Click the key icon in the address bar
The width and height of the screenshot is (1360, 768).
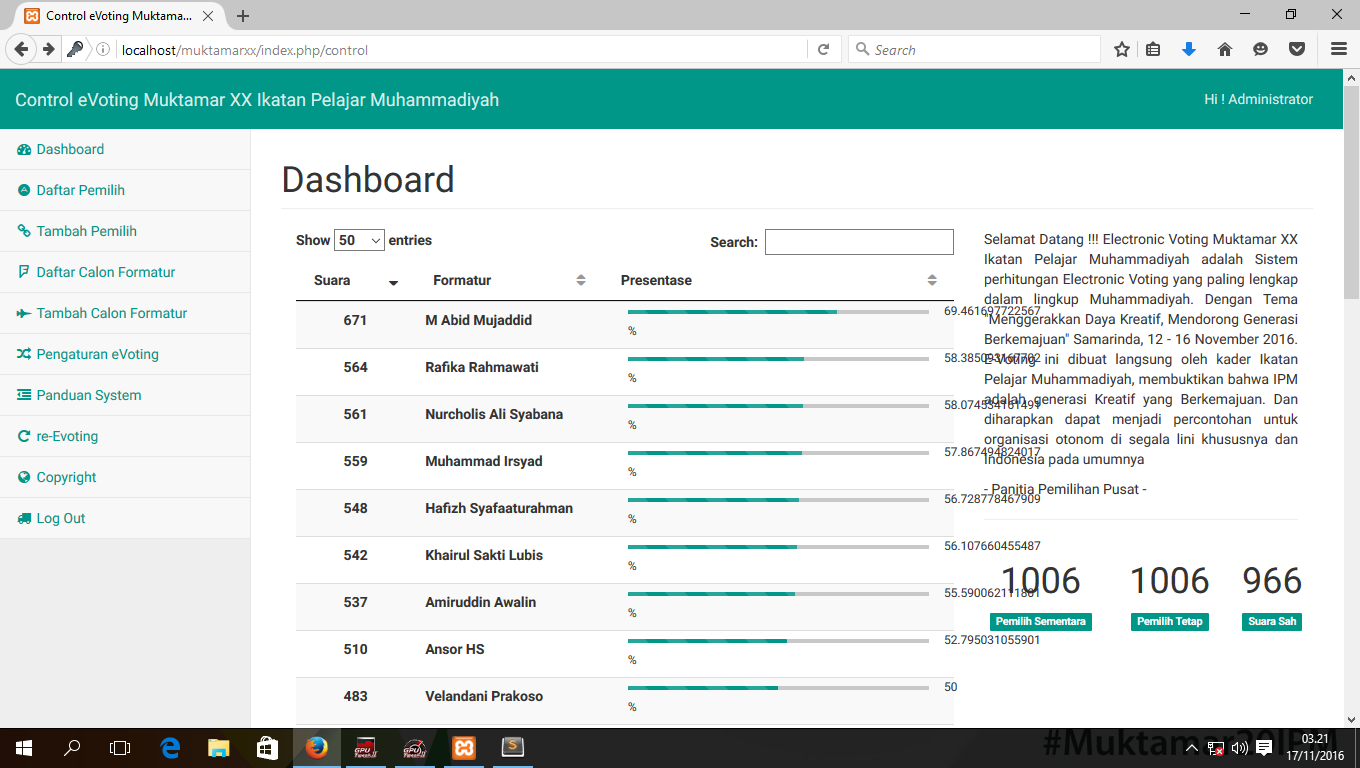click(x=75, y=49)
